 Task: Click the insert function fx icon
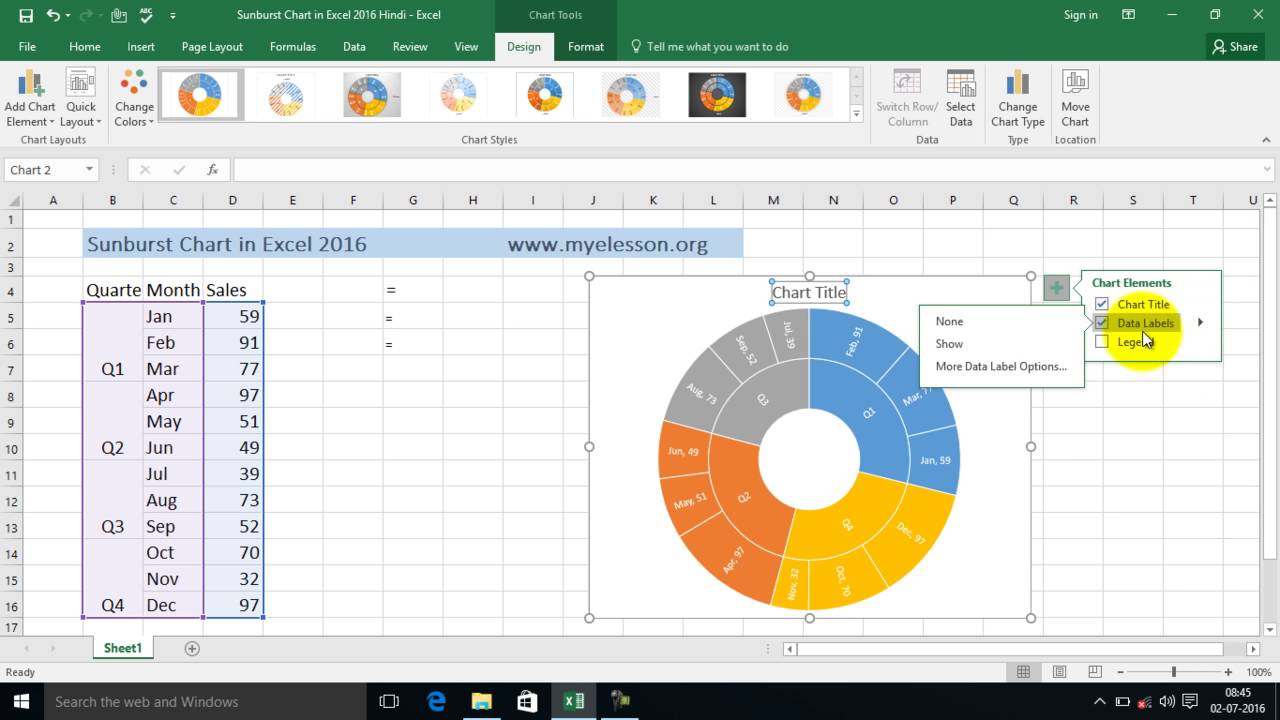pyautogui.click(x=213, y=170)
